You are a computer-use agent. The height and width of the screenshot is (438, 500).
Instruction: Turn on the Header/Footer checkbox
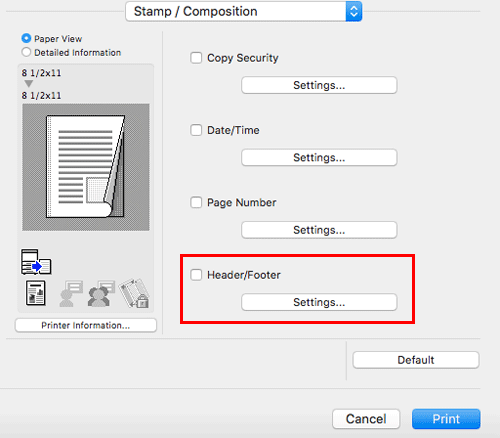tap(196, 275)
